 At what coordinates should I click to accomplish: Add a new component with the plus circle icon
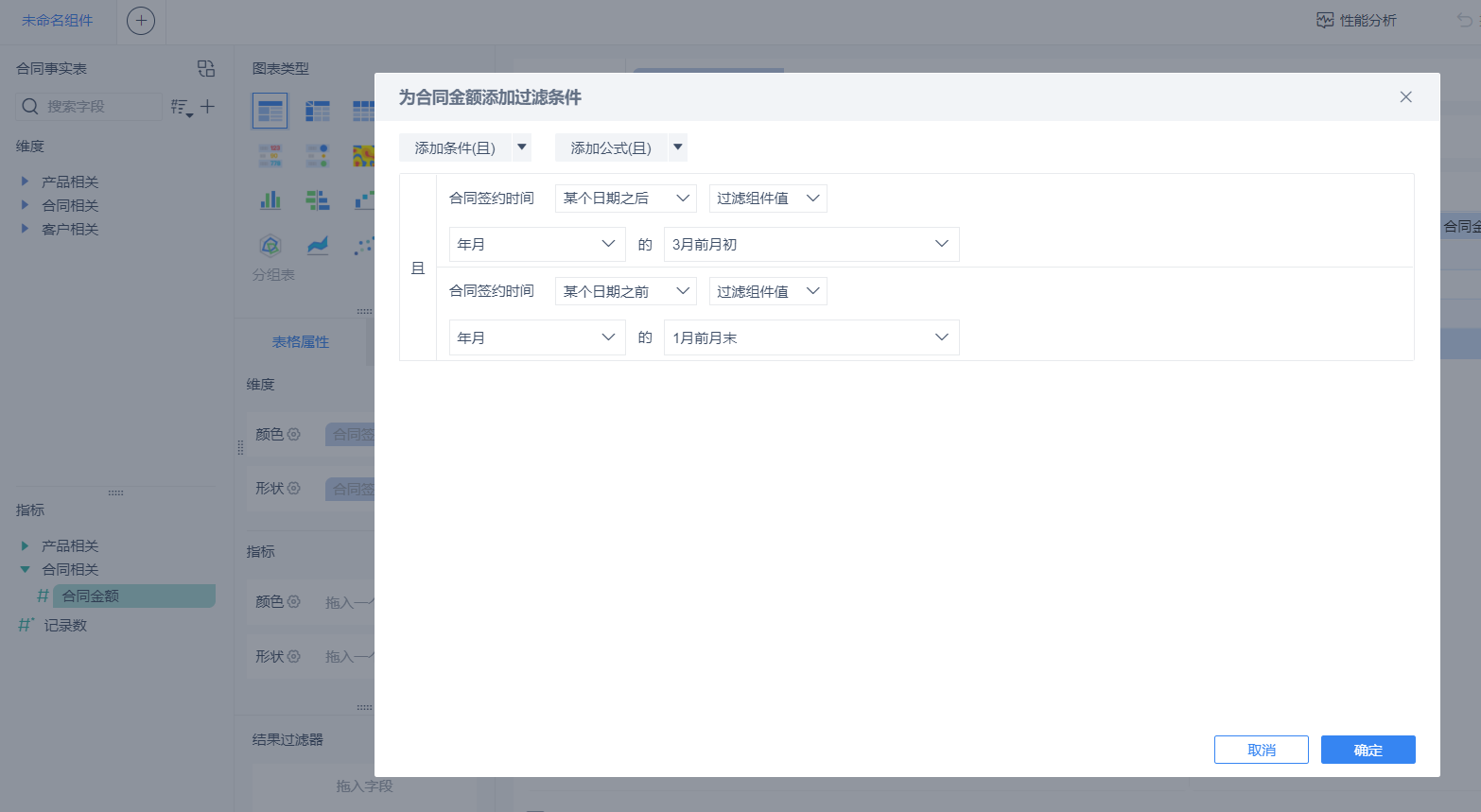point(141,21)
